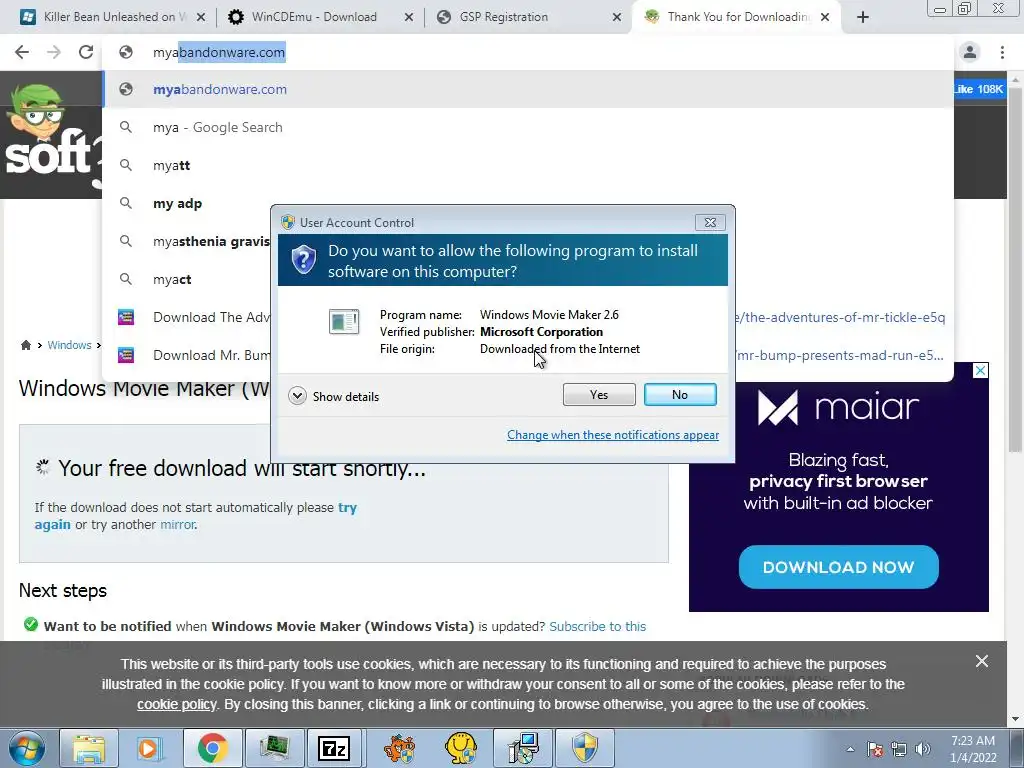The image size is (1024, 768).
Task: Click the UAC shield taskbar icon
Action: tap(585, 748)
